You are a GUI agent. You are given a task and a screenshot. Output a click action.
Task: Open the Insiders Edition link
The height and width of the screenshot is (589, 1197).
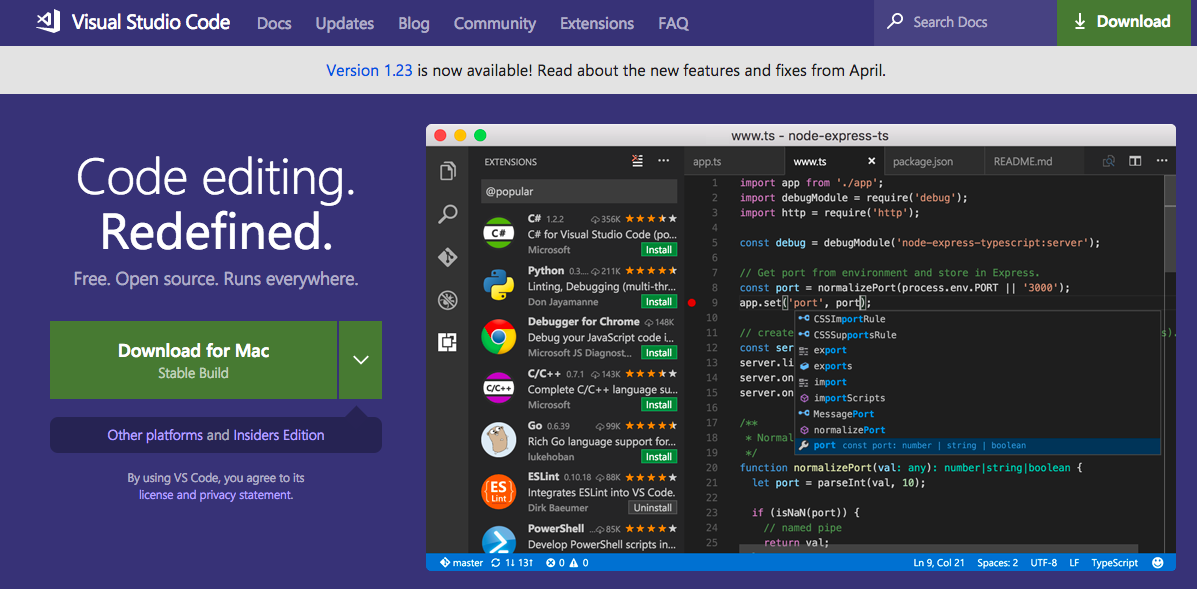point(279,435)
